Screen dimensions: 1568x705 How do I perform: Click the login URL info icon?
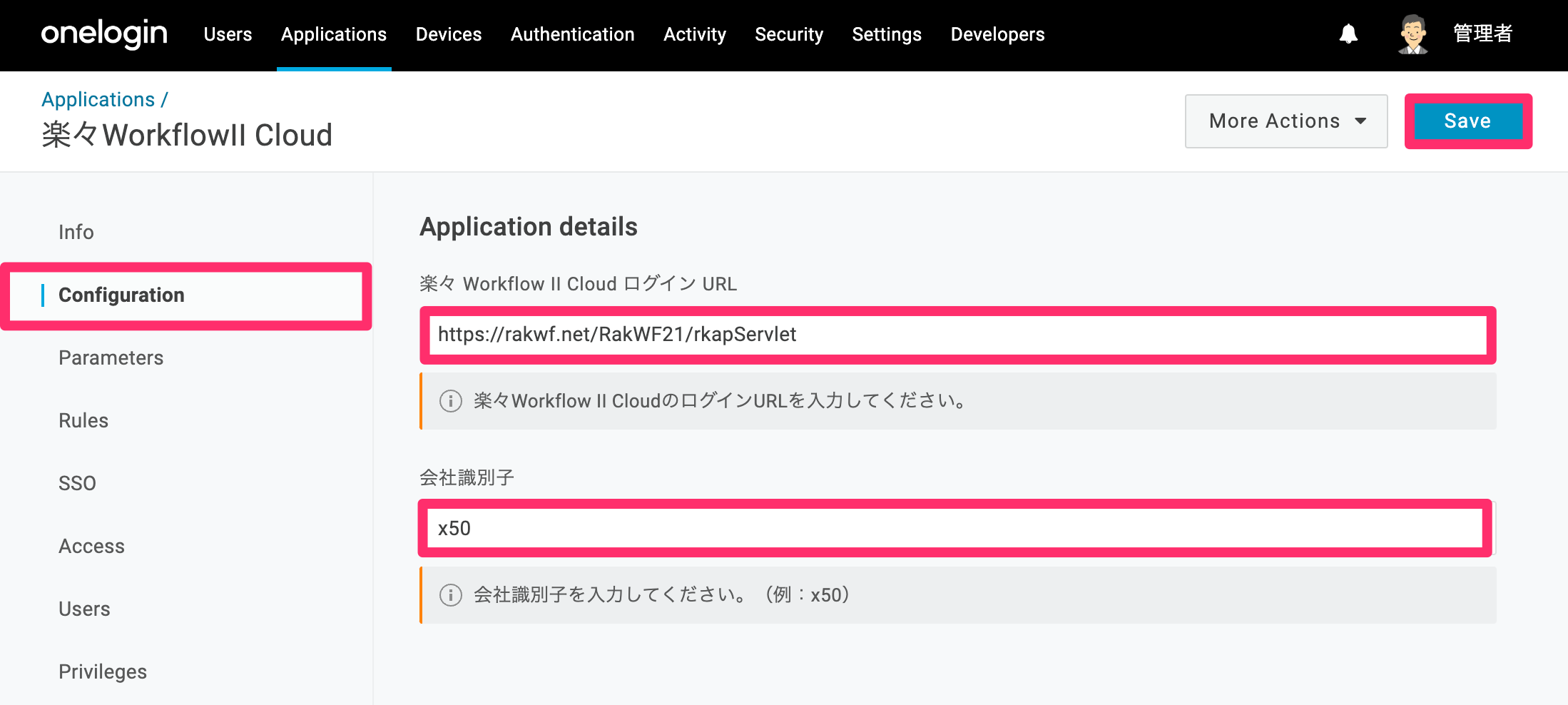[451, 401]
